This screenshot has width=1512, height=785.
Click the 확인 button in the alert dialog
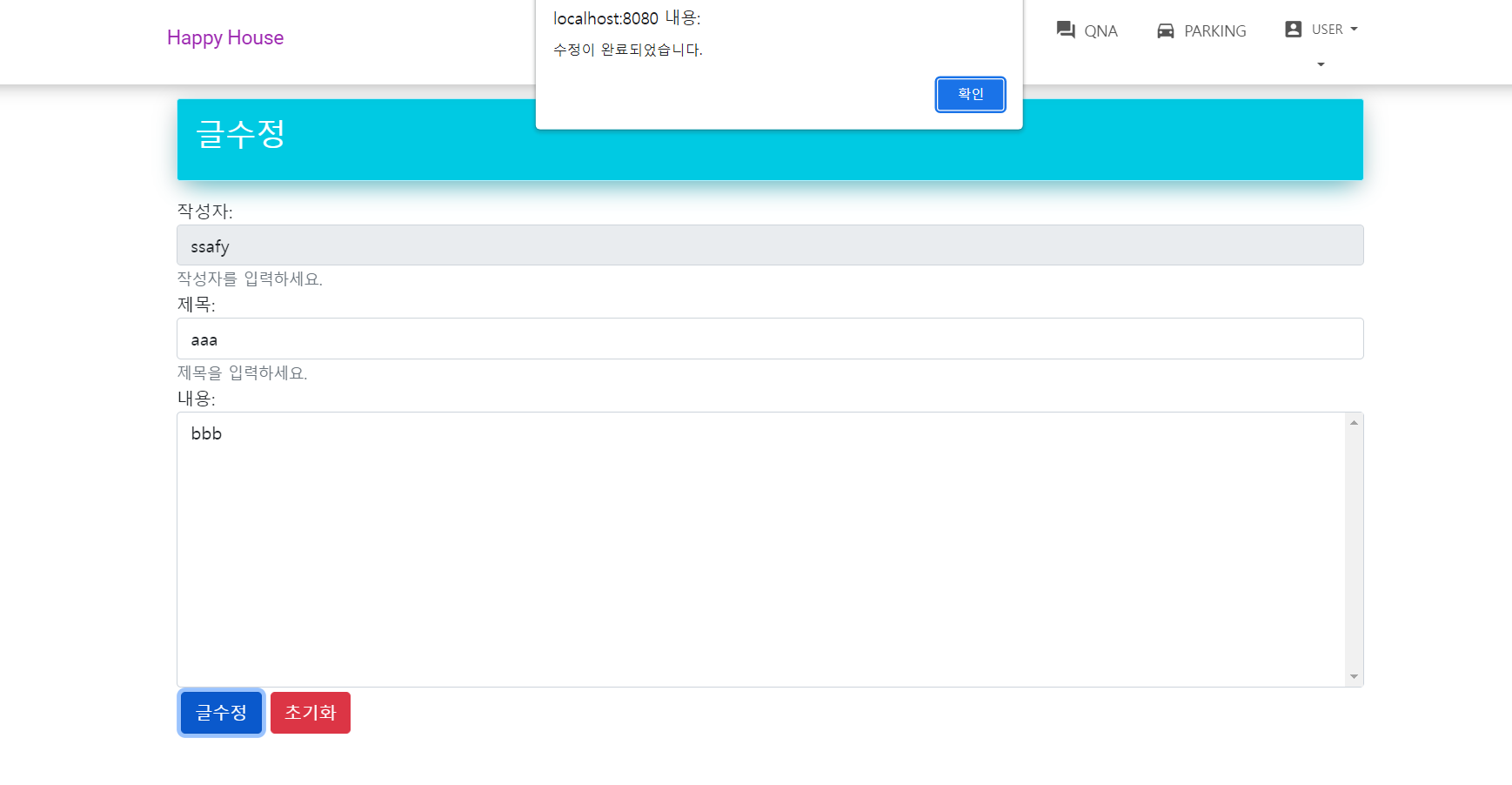[970, 94]
